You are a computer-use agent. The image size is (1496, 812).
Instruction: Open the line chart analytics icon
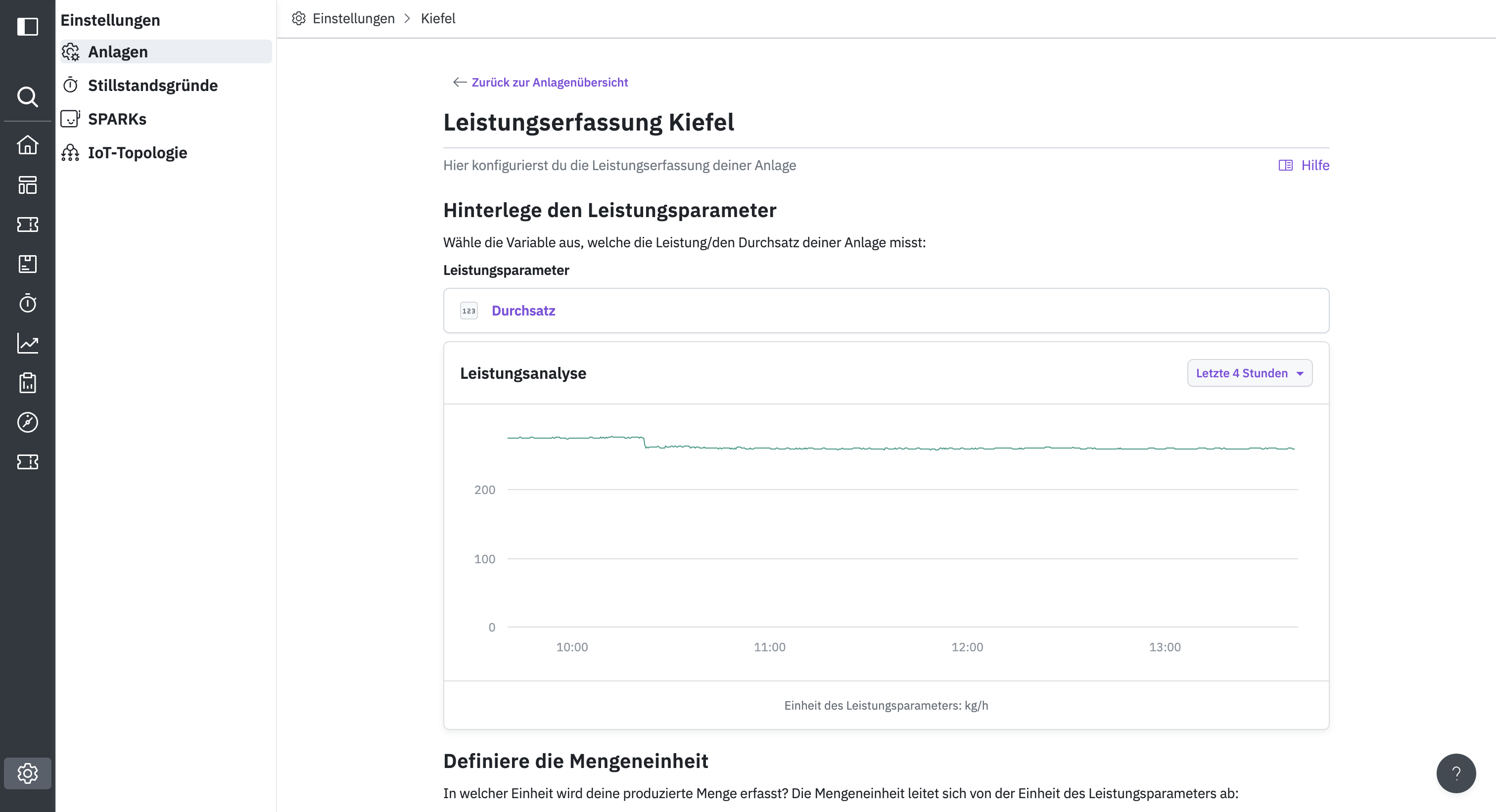[27, 344]
